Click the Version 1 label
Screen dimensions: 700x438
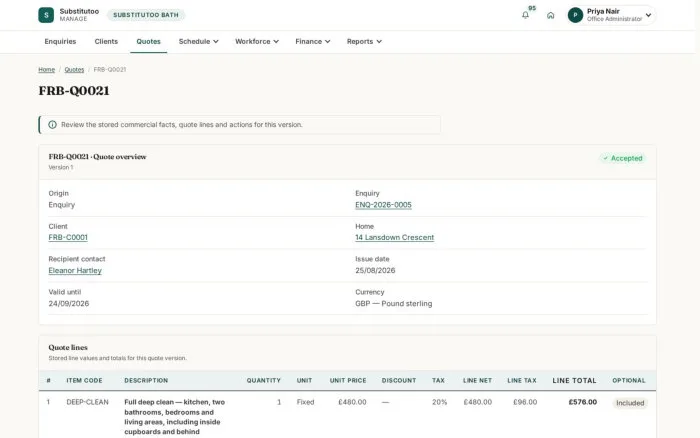pos(61,167)
